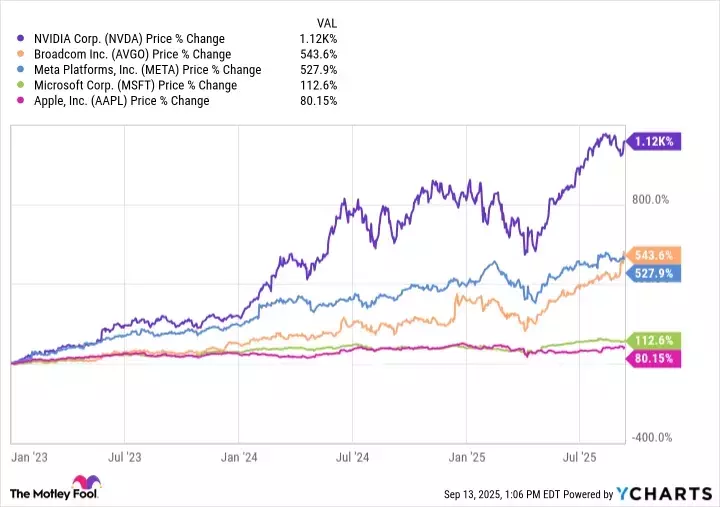This screenshot has width=720, height=507.
Task: Click the Apple pink legend dot
Action: coord(22,101)
